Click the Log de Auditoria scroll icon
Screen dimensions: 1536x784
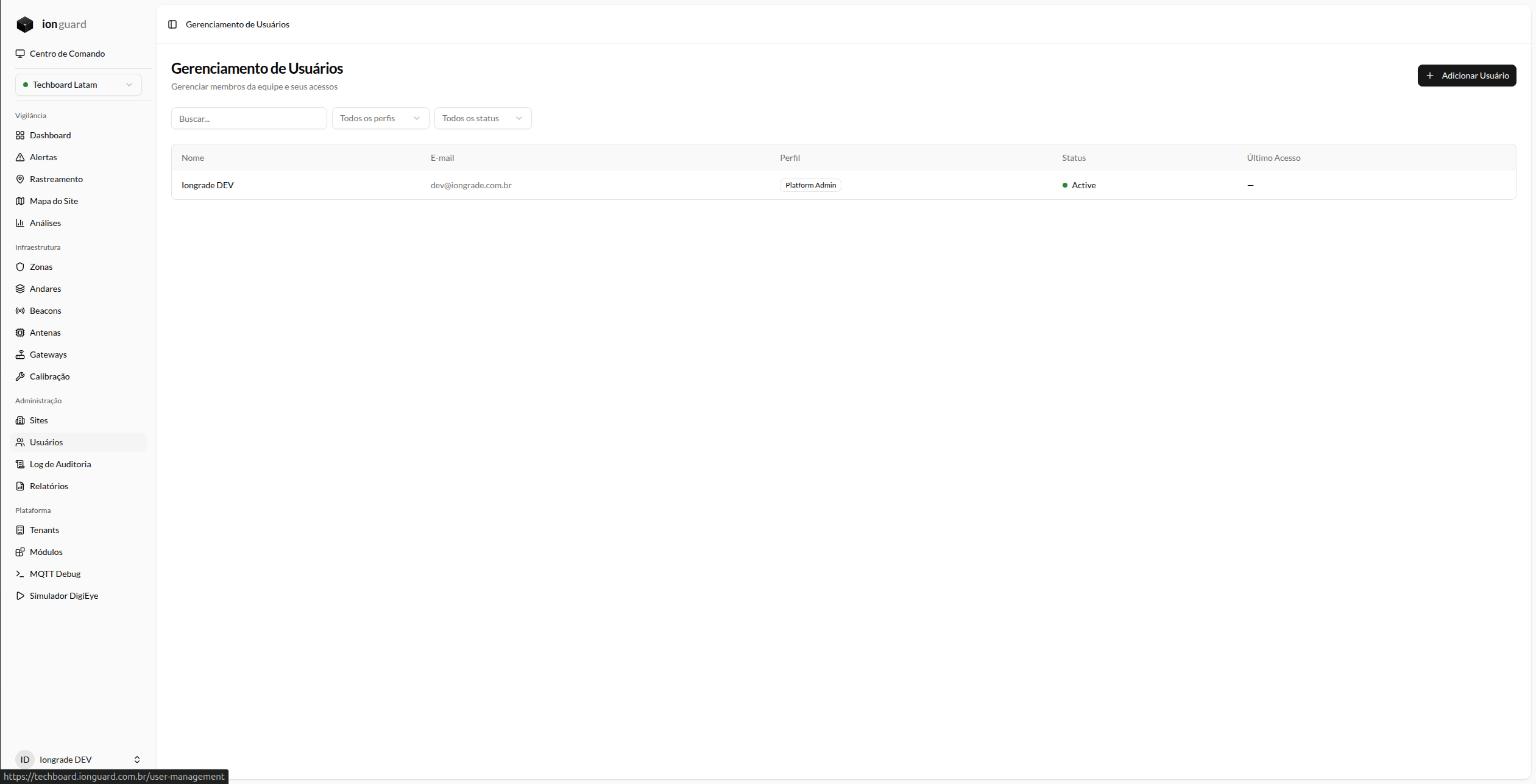[20, 464]
